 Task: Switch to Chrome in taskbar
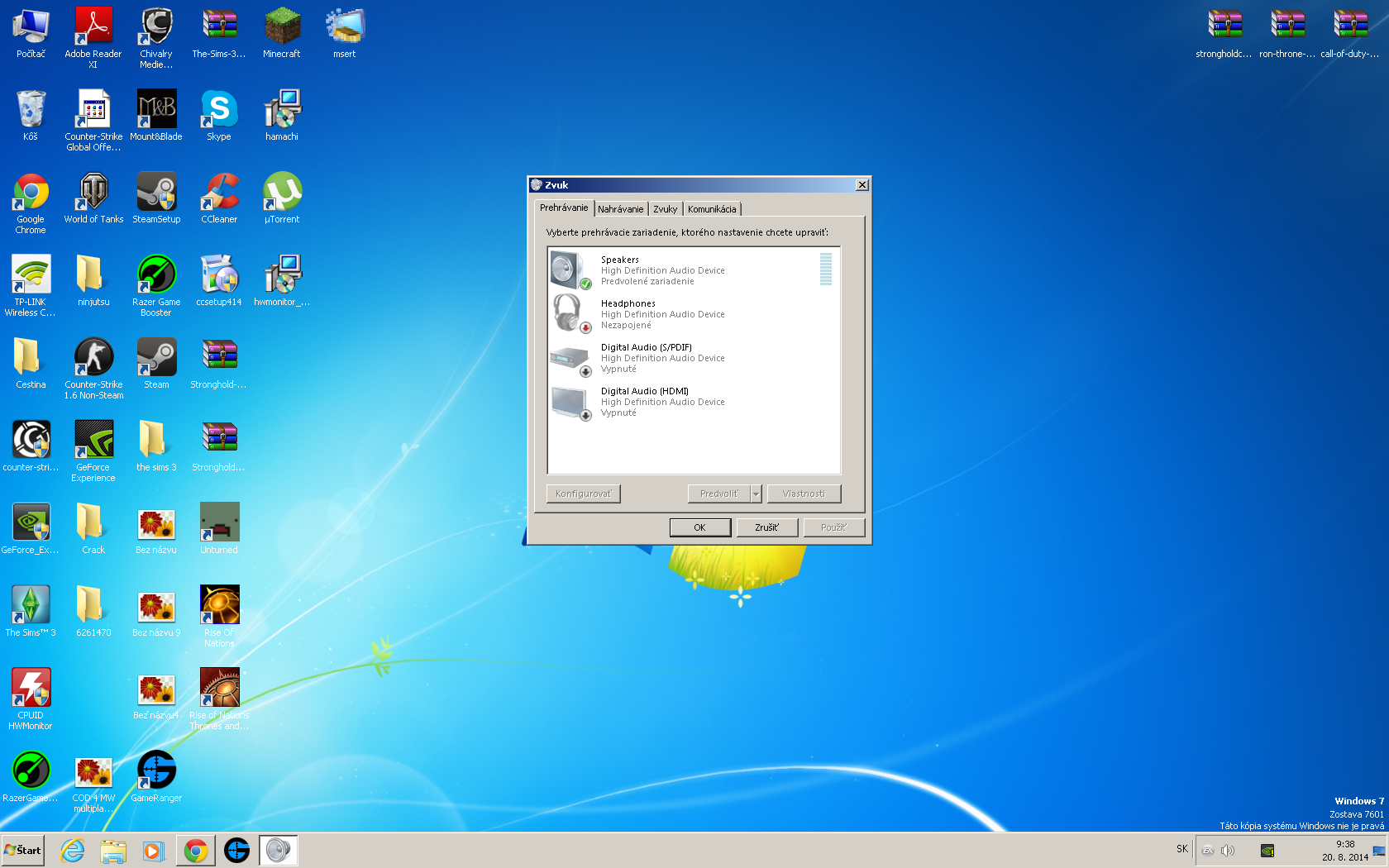[x=196, y=850]
